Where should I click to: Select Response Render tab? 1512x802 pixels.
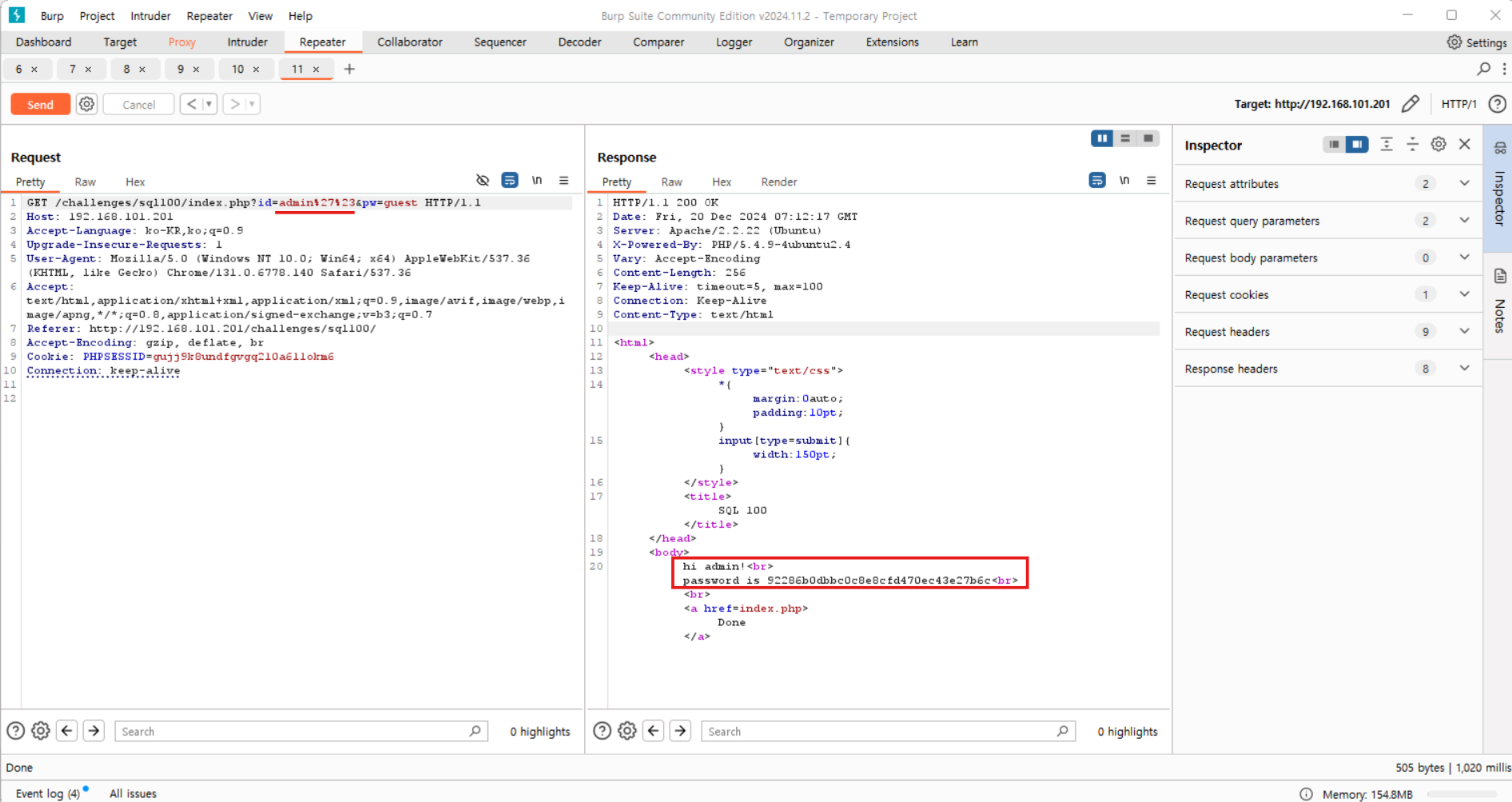tap(778, 182)
